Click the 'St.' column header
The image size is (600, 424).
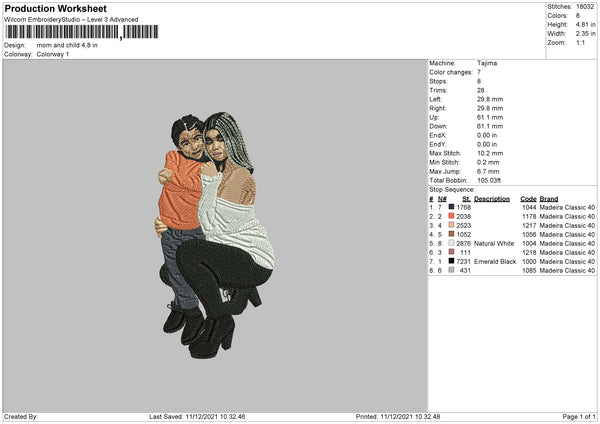[x=466, y=199]
